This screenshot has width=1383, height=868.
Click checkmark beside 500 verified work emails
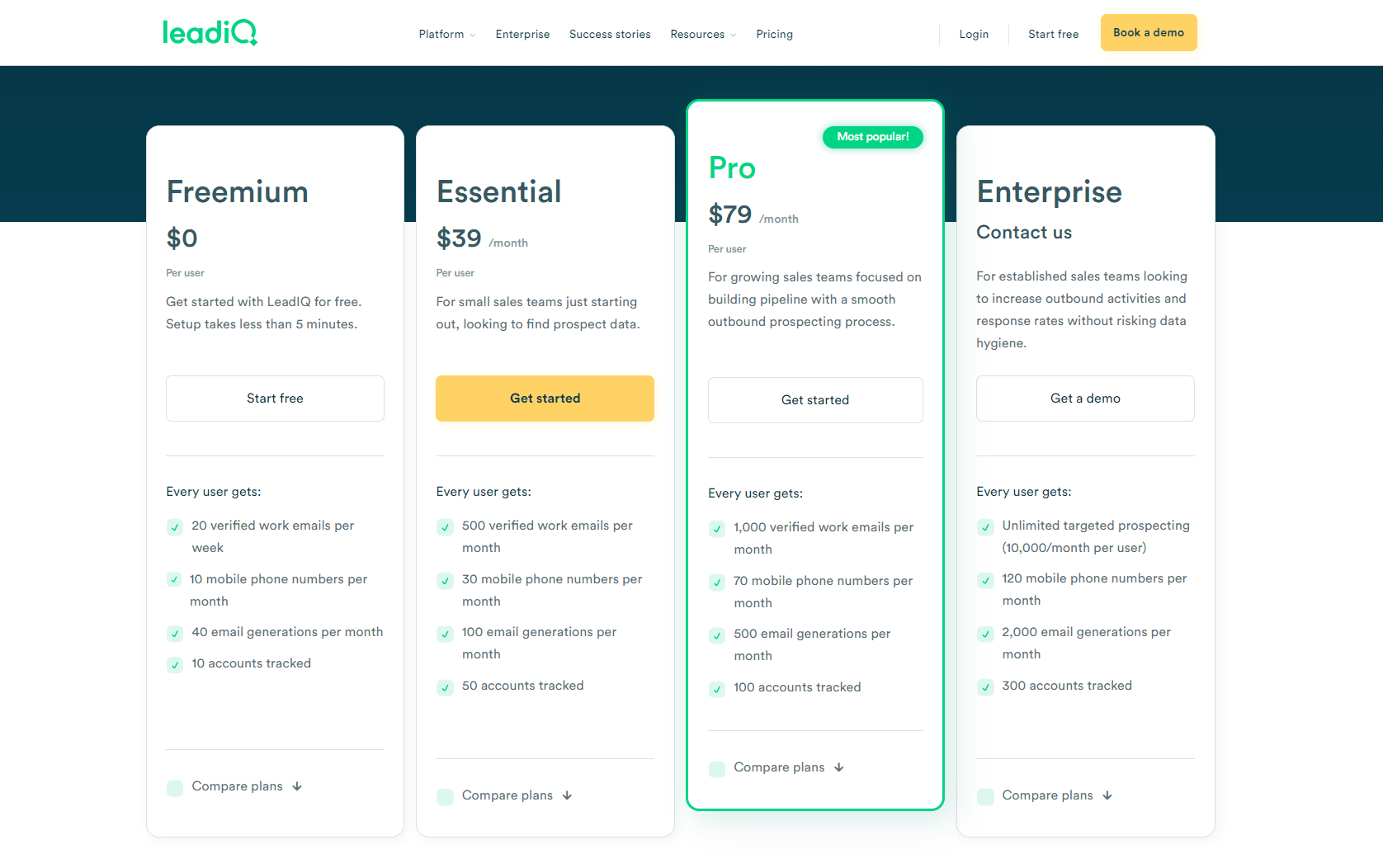(x=445, y=527)
